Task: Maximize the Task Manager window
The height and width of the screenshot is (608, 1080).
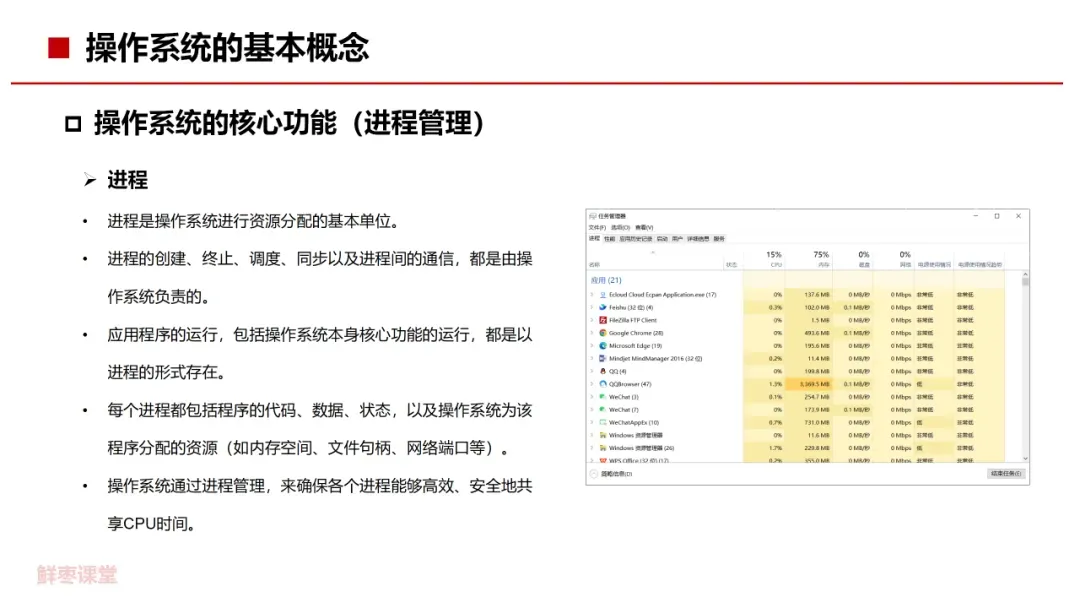Action: pos(997,216)
